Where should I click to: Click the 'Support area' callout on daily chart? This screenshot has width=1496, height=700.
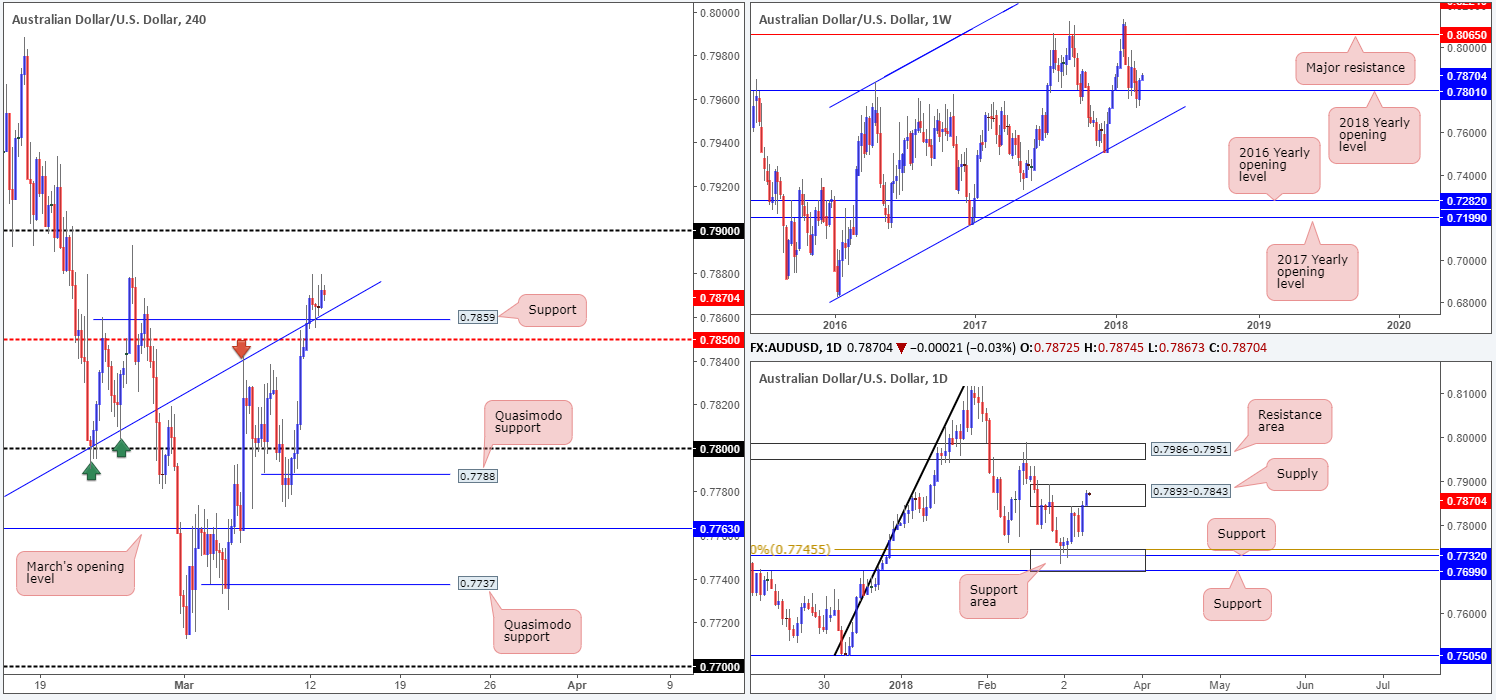pyautogui.click(x=992, y=596)
